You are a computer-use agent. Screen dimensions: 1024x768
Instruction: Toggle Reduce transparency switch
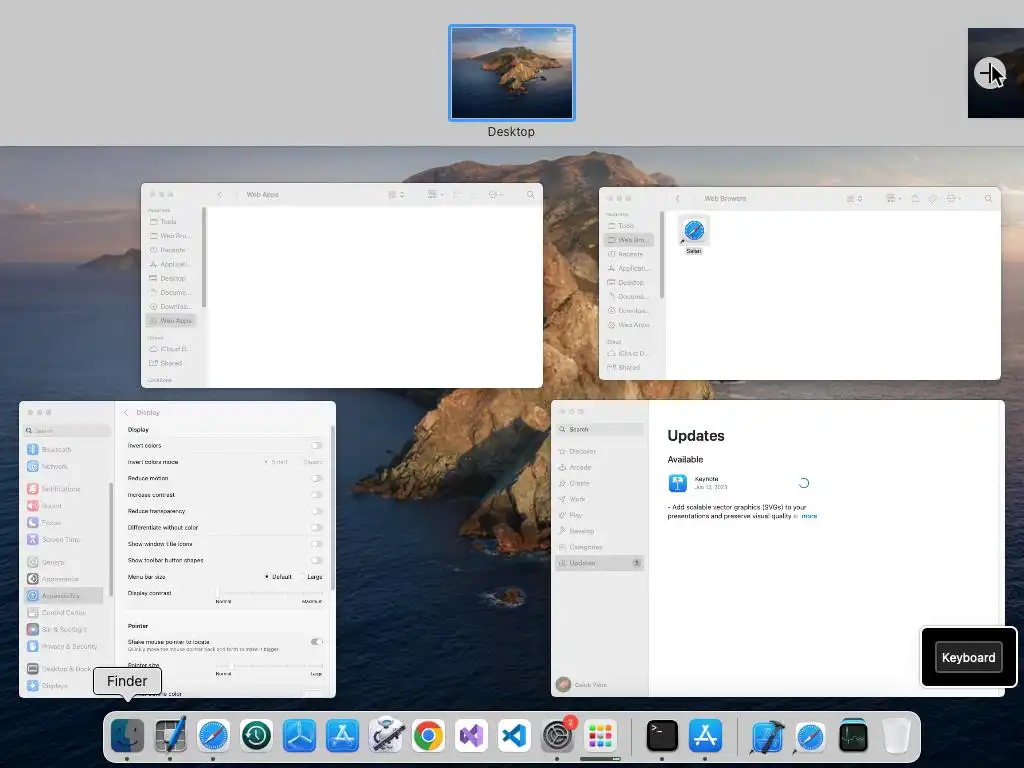tap(316, 511)
